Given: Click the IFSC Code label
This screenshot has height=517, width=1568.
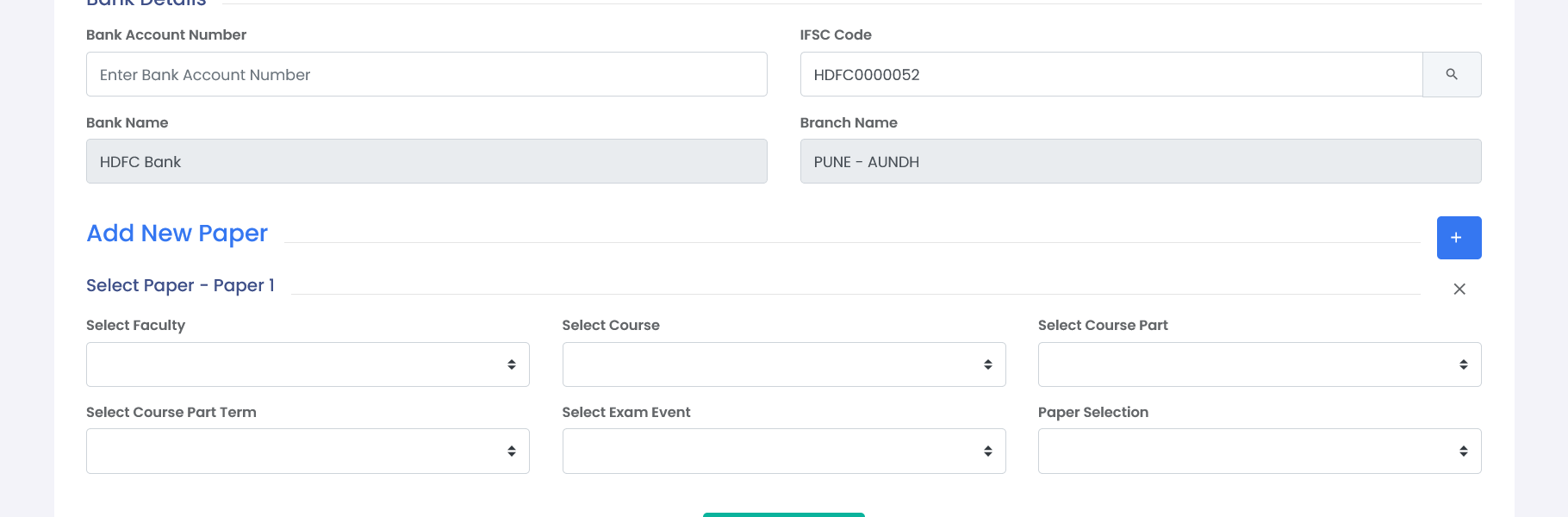Looking at the screenshot, I should (x=836, y=34).
